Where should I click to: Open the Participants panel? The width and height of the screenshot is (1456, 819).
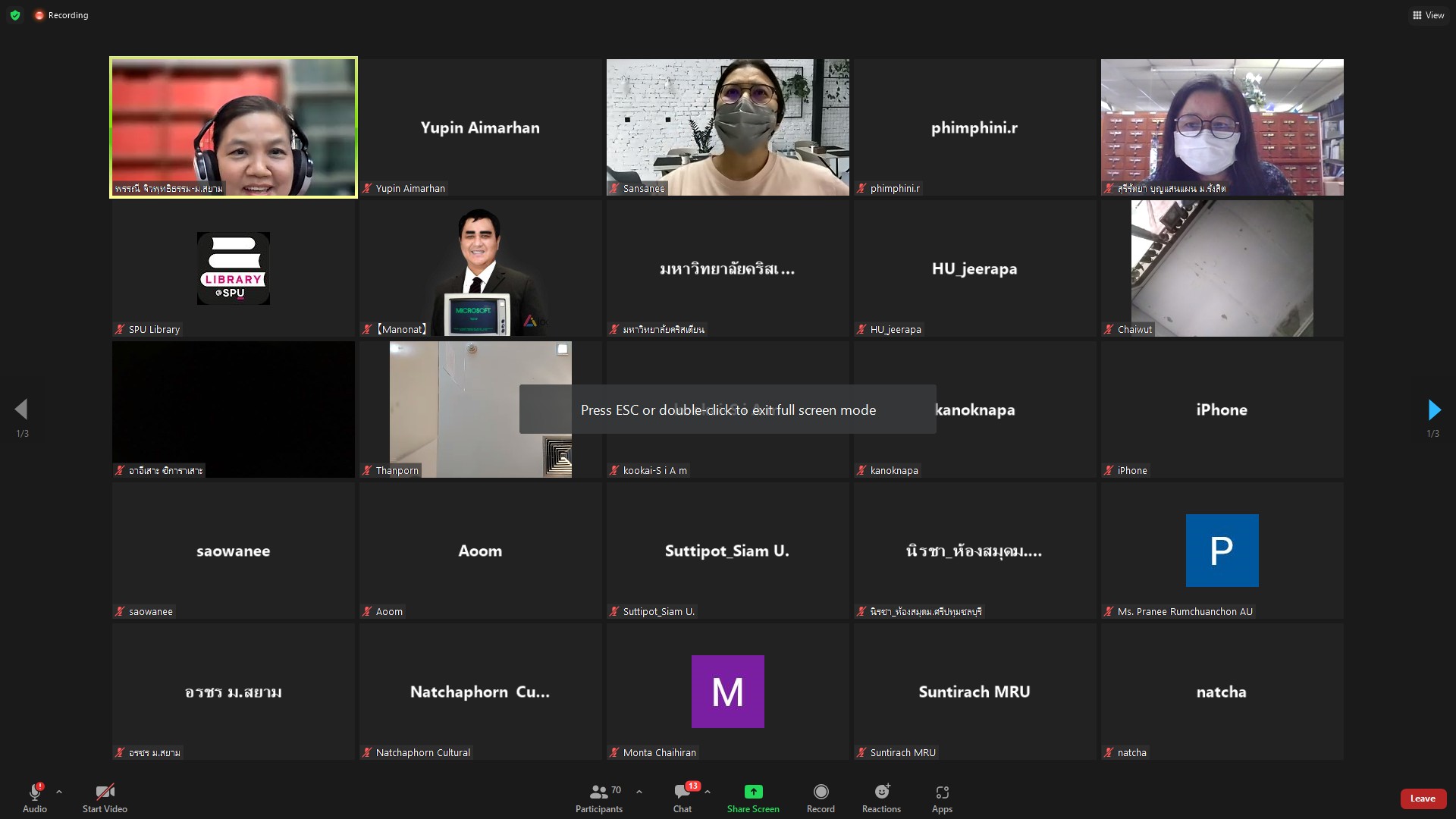(x=598, y=792)
